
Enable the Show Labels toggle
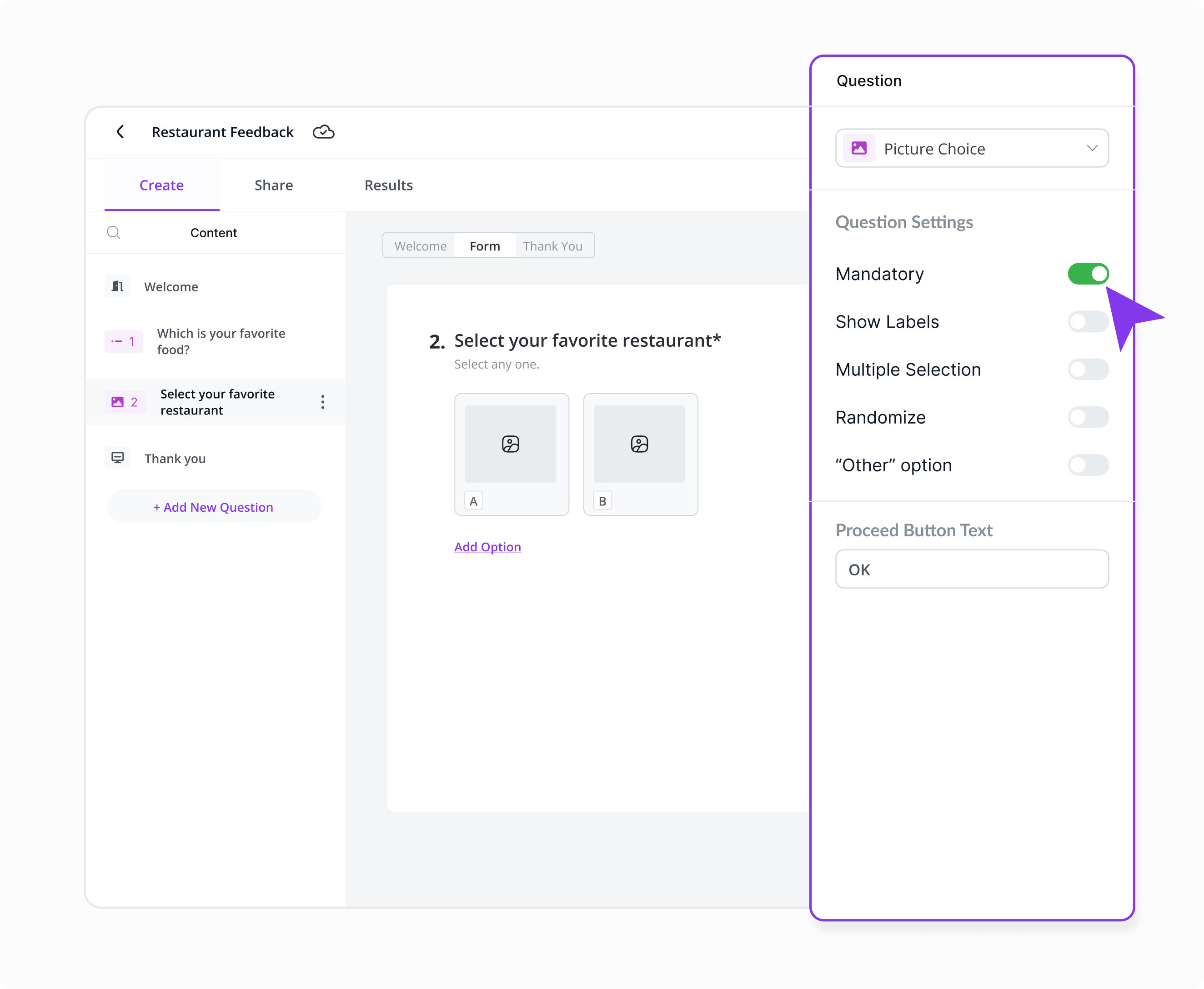1088,322
